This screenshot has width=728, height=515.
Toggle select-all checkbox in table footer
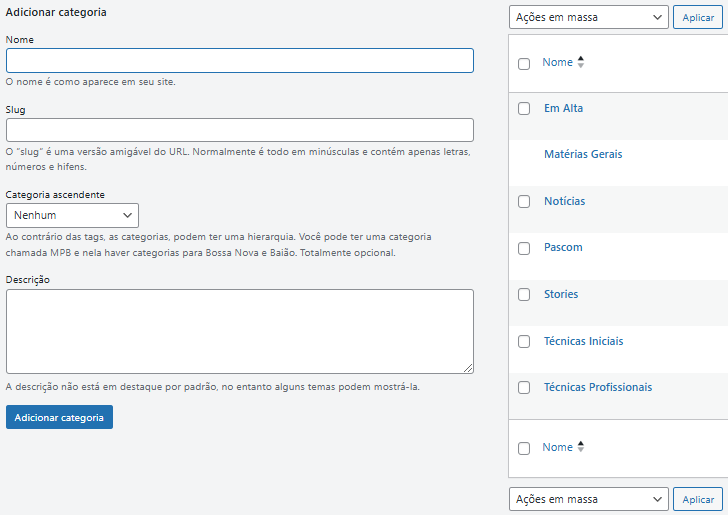click(x=524, y=448)
